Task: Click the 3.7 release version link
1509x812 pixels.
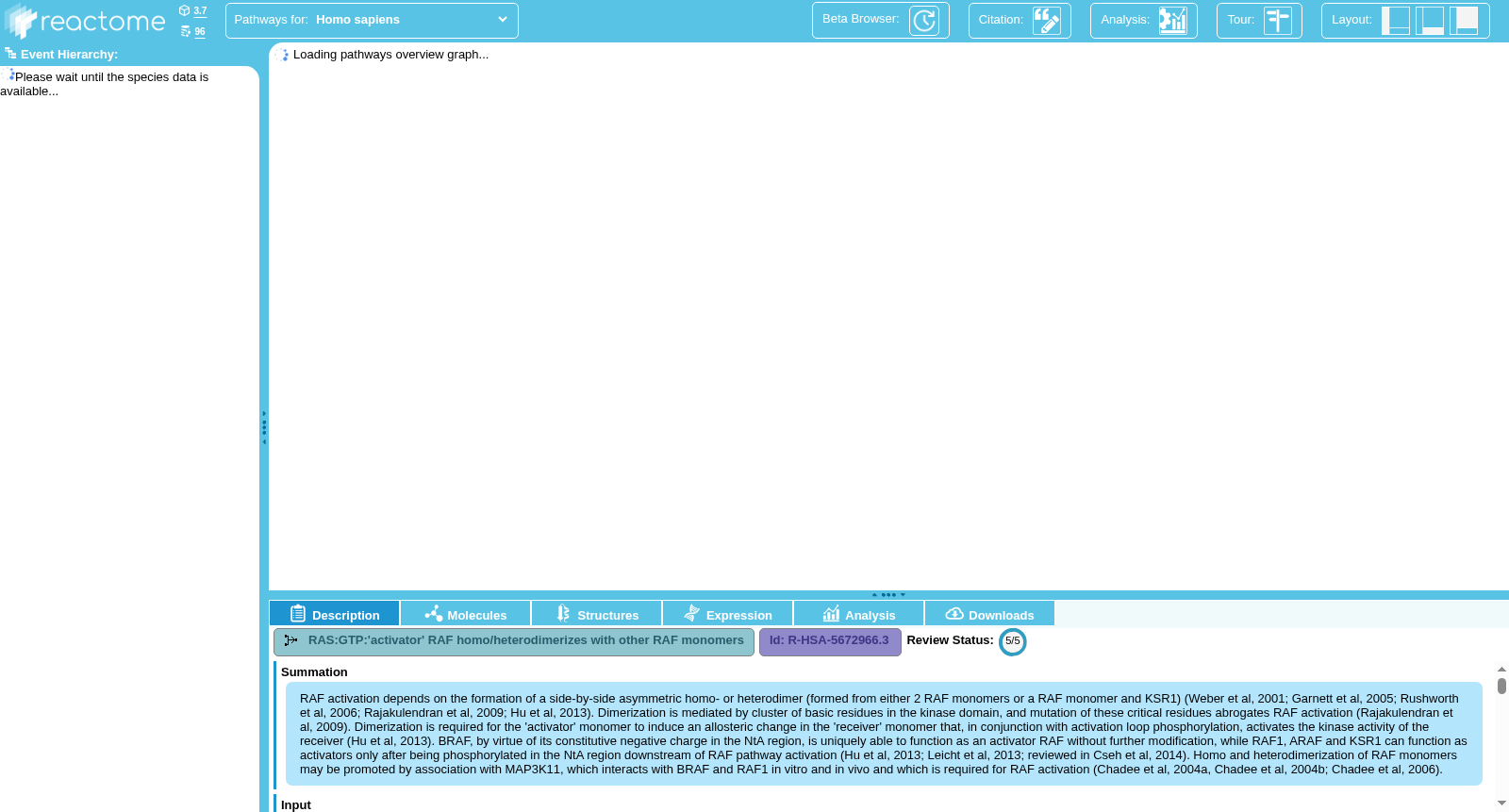Action: (x=200, y=11)
